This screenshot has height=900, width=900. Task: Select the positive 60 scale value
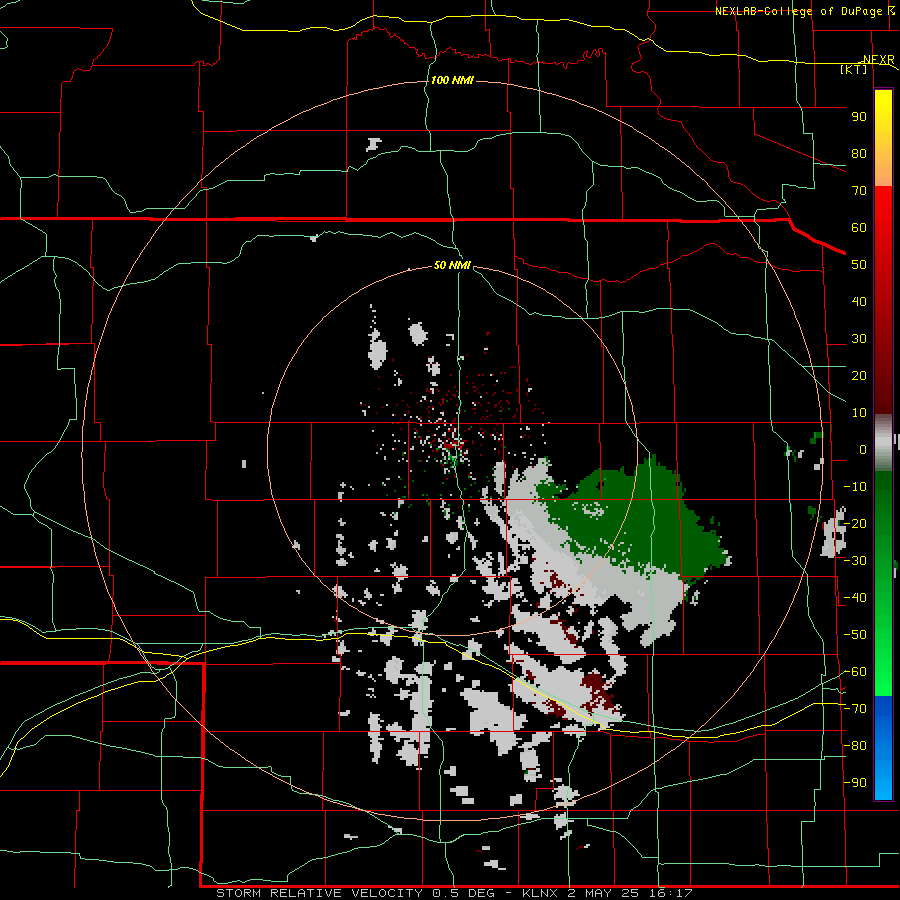click(x=859, y=227)
